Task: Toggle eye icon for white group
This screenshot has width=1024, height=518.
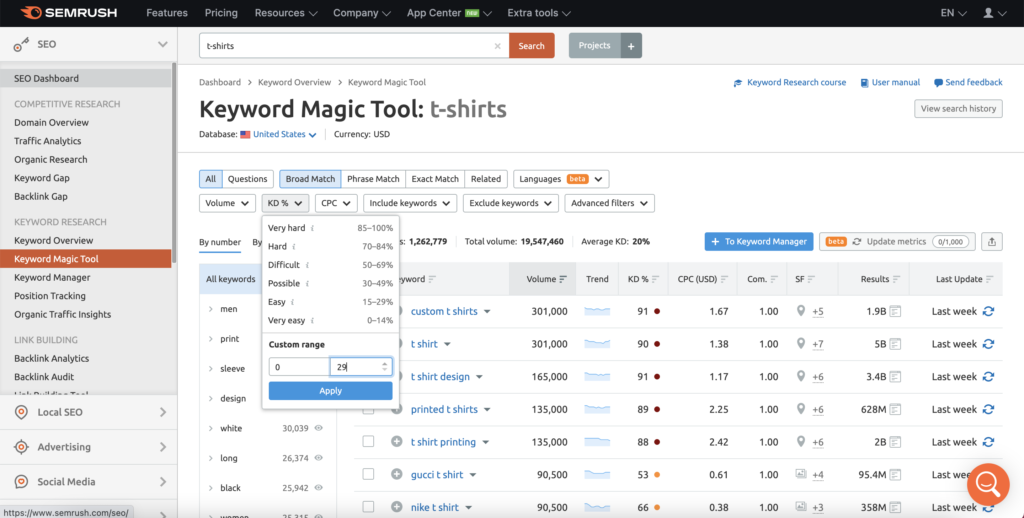Action: 319,428
